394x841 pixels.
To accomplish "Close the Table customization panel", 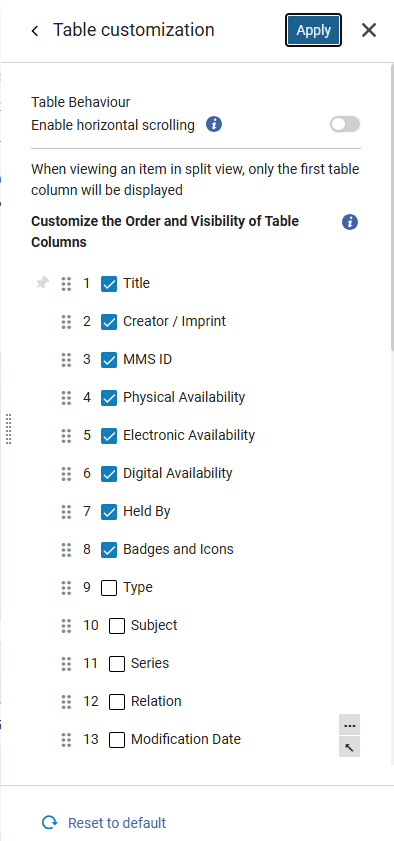I will click(369, 31).
